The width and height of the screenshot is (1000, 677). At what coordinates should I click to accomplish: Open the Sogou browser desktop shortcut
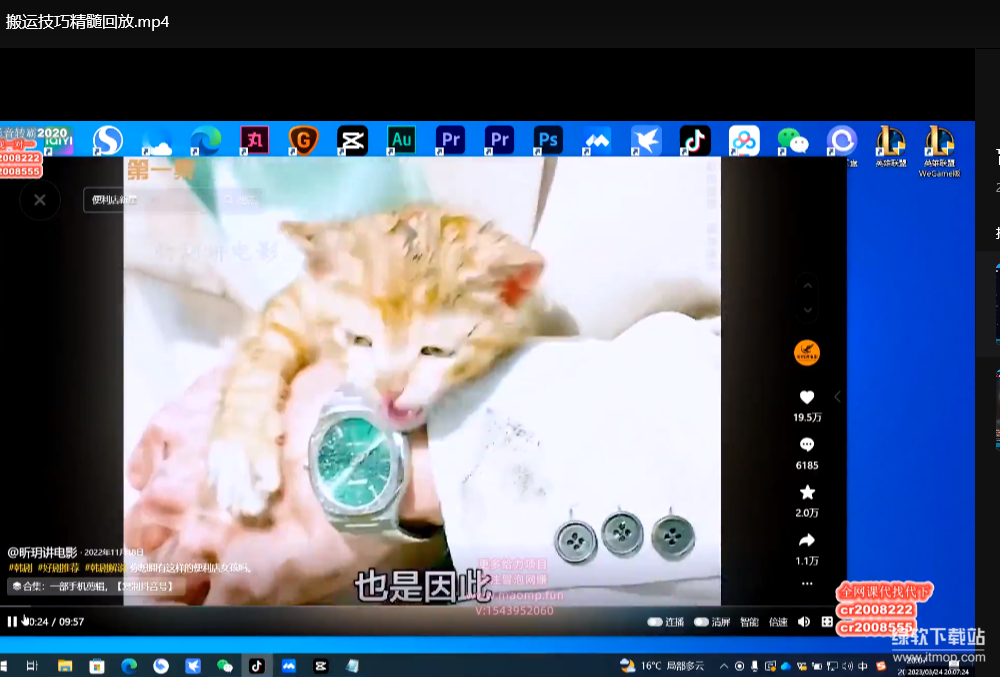(108, 140)
